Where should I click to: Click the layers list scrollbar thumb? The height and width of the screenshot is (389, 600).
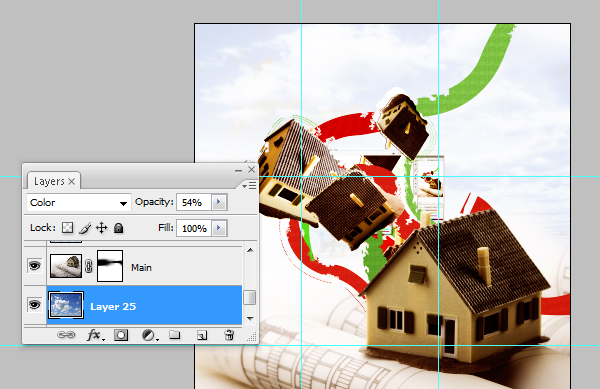point(249,298)
